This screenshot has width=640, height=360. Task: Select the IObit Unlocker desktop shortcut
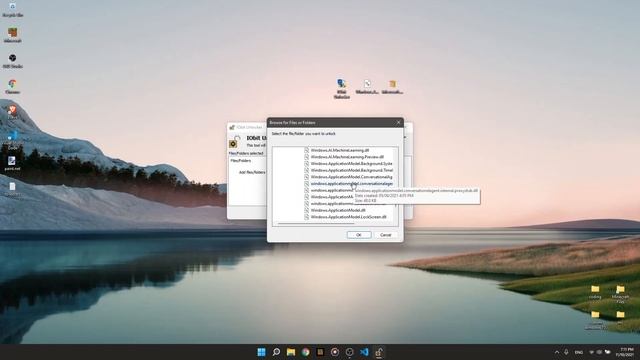click(342, 89)
